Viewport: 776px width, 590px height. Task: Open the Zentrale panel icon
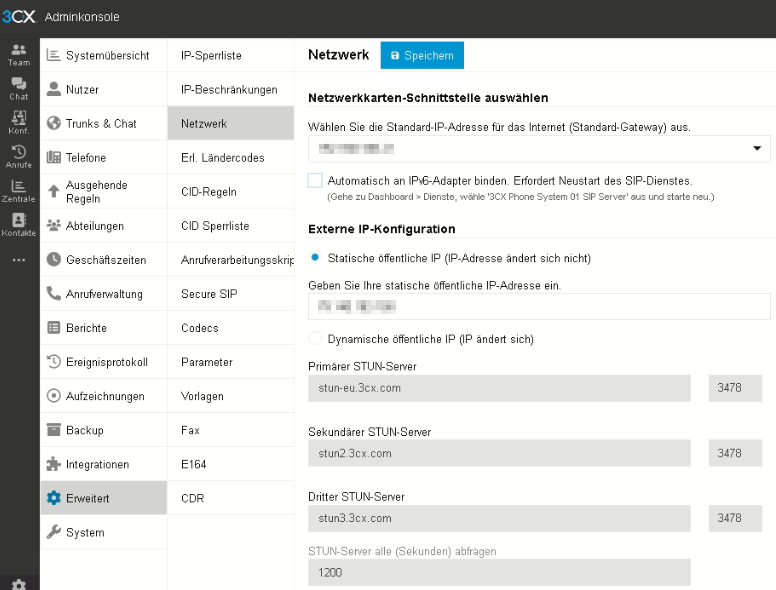[x=19, y=190]
